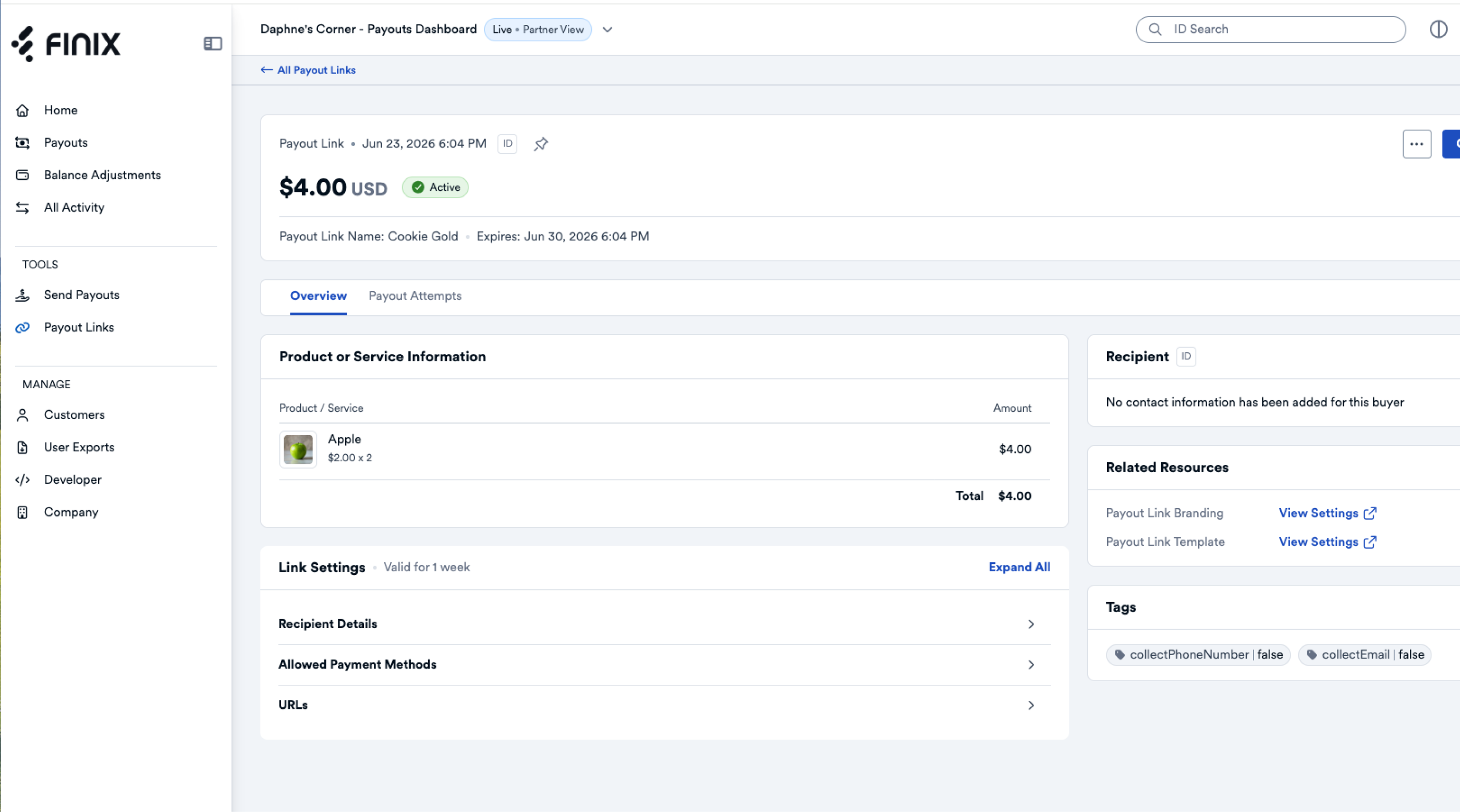
Task: Click Expand All in Link Settings
Action: [1019, 567]
